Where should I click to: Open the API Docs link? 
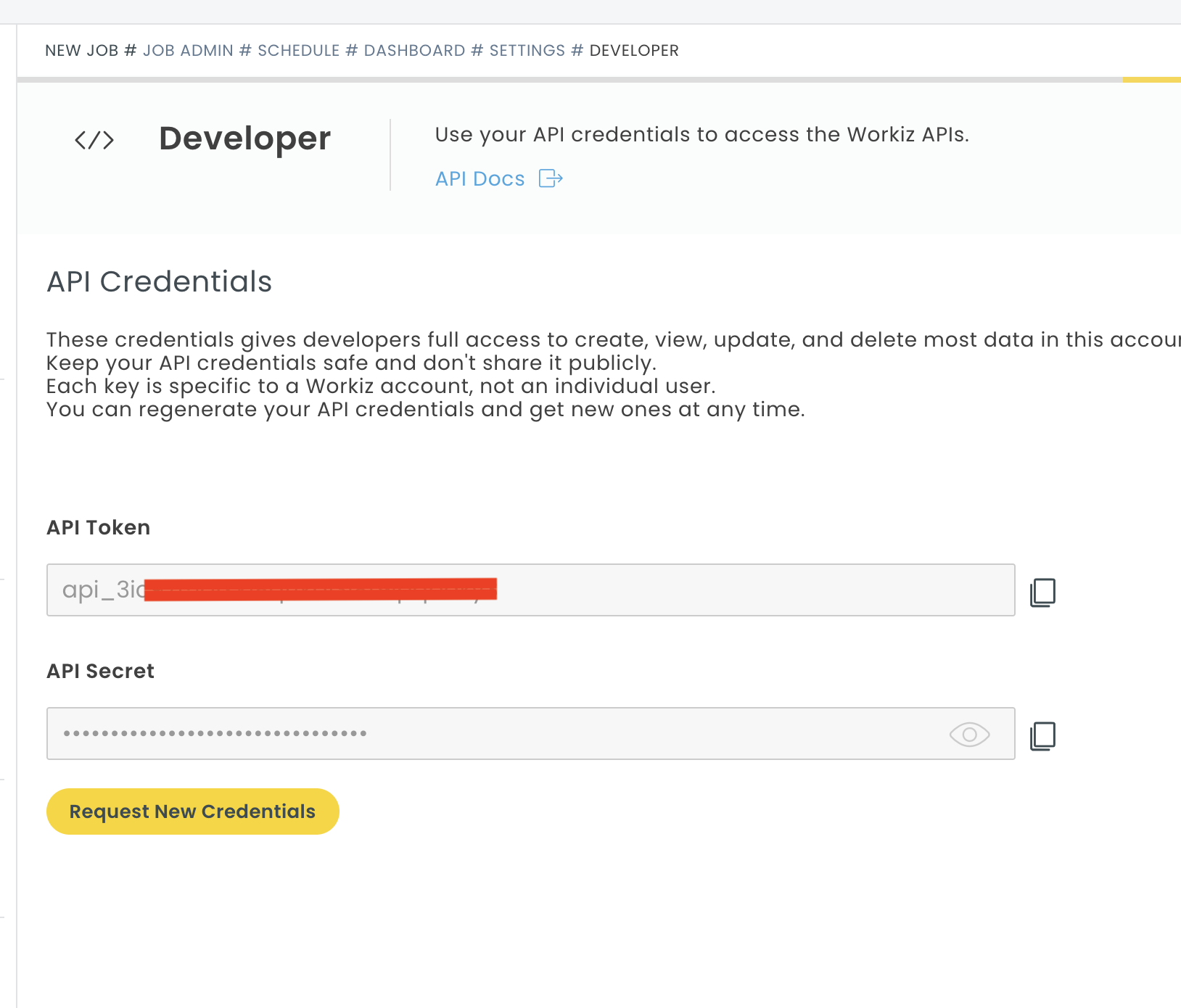point(480,178)
